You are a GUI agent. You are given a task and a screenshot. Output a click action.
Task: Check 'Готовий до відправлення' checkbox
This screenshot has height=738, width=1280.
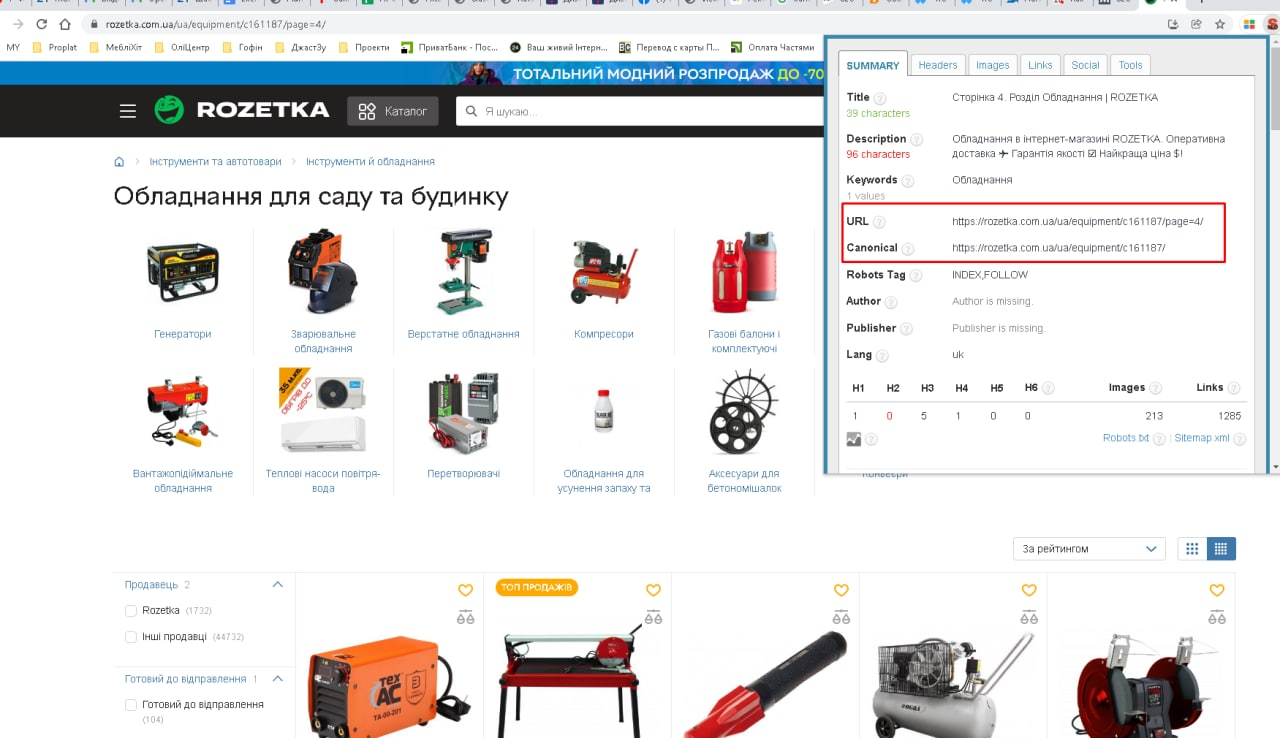coord(131,705)
